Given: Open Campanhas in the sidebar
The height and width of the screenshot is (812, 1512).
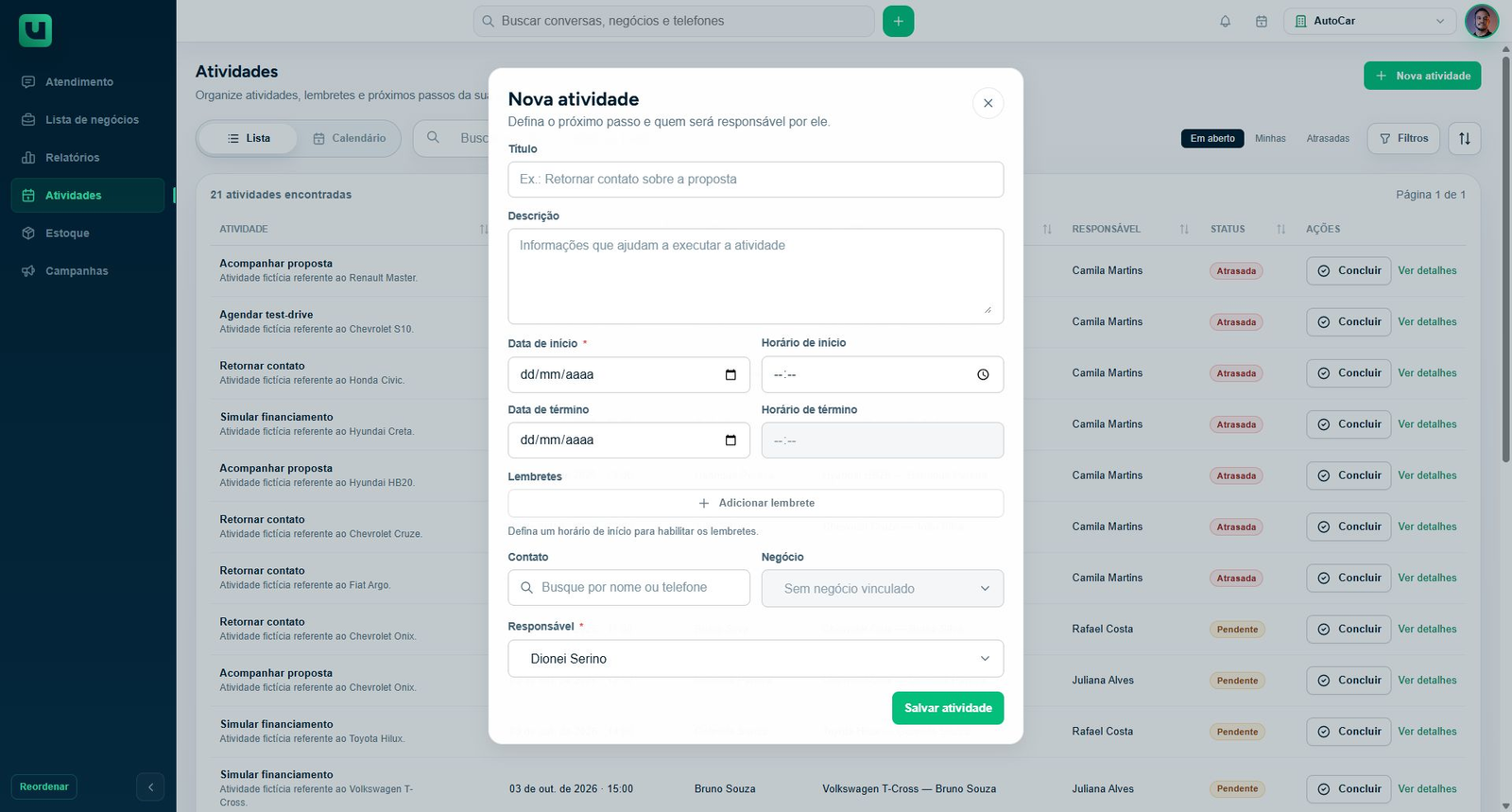Looking at the screenshot, I should coord(88,271).
